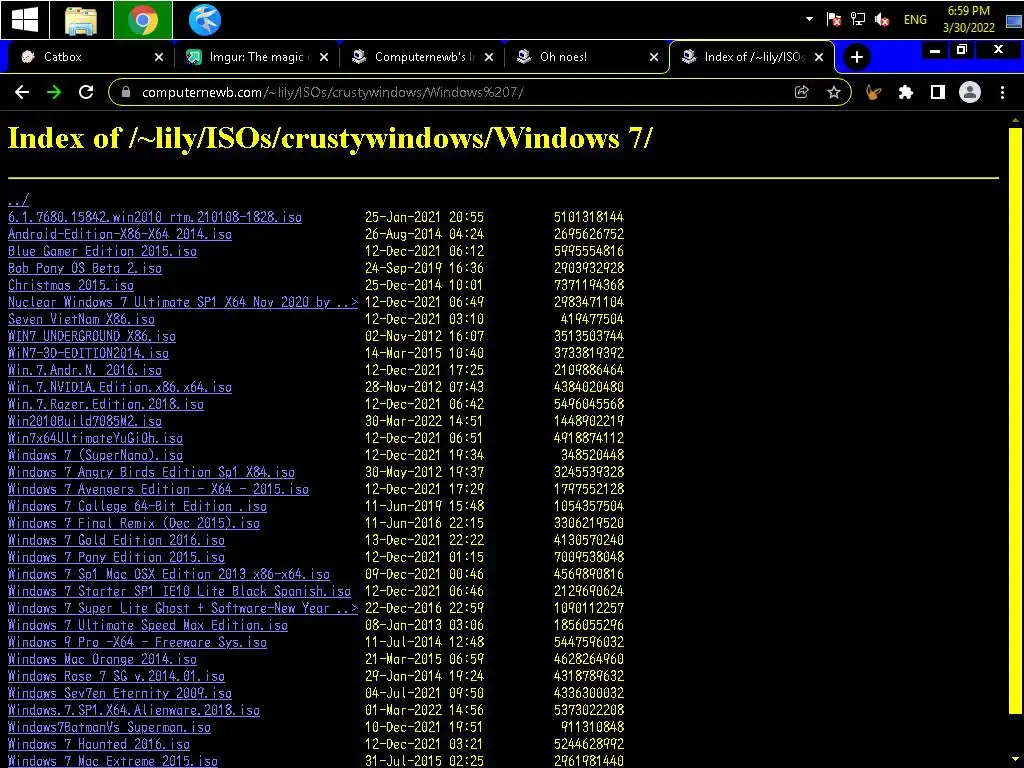
Task: Open Windows7BatmanVs Superman.iso link
Action: [109, 726]
